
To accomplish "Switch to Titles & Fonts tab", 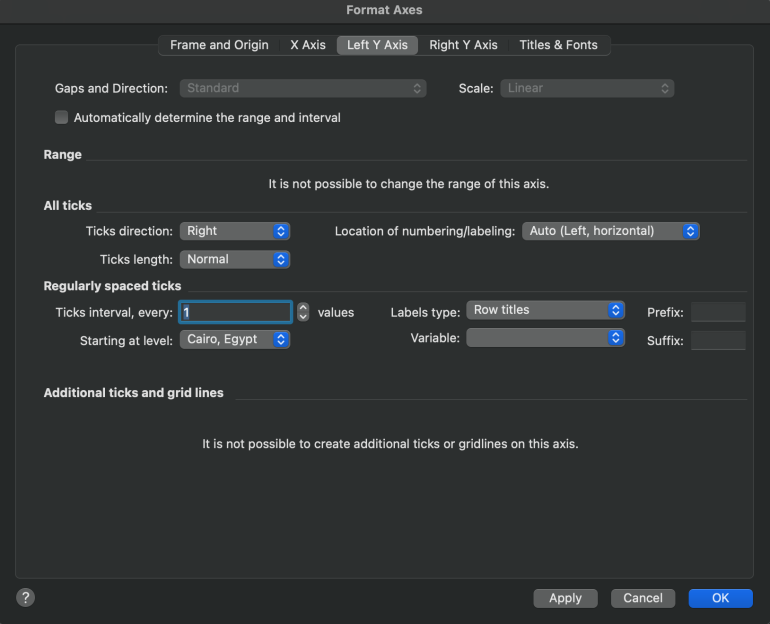I will [x=558, y=45].
